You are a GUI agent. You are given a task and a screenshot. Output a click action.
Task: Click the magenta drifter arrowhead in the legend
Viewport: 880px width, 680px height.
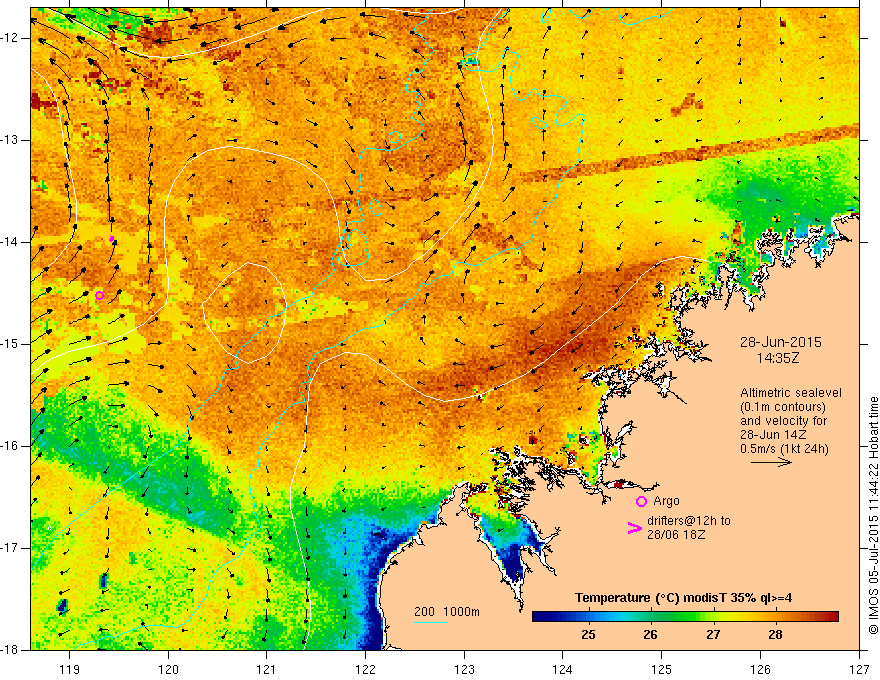coord(634,528)
